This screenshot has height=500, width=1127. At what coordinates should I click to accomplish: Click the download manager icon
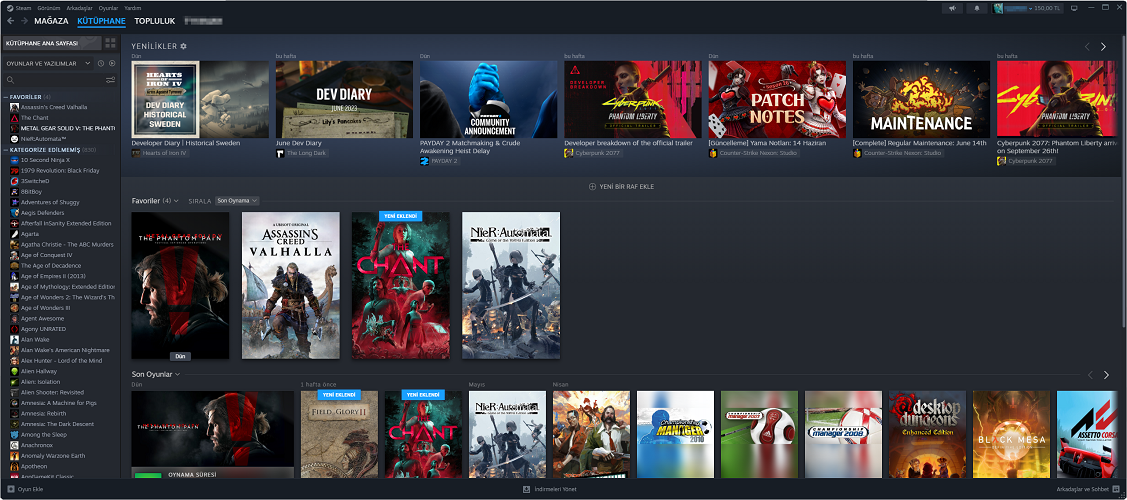coord(527,489)
